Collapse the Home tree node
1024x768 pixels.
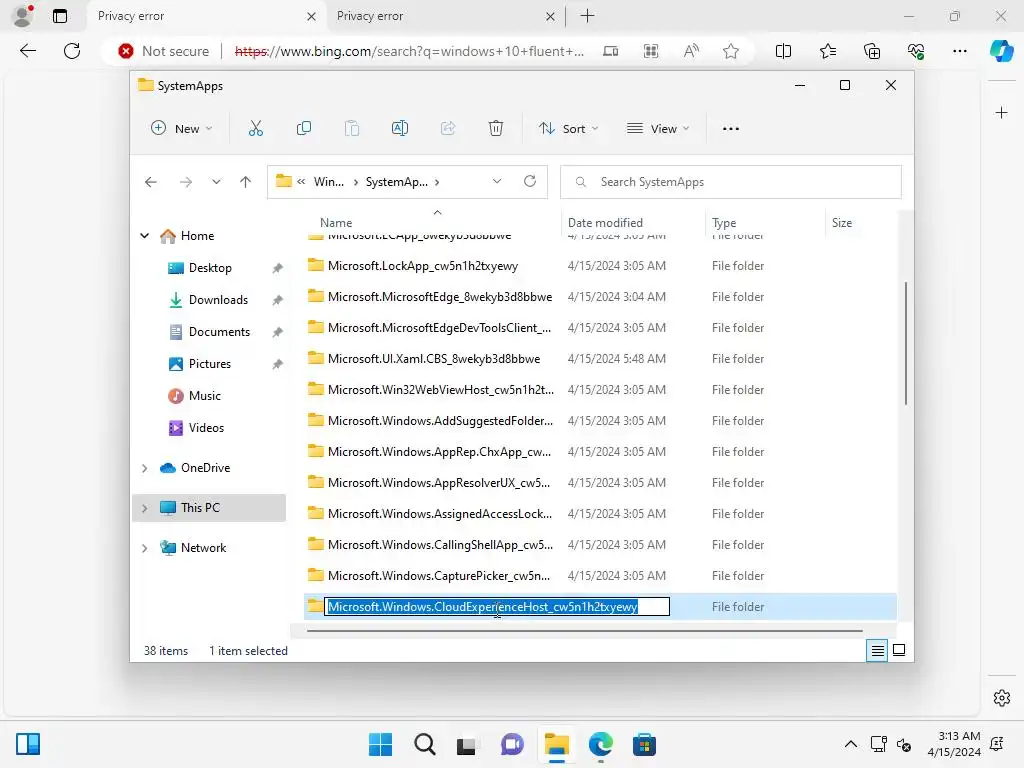click(145, 236)
